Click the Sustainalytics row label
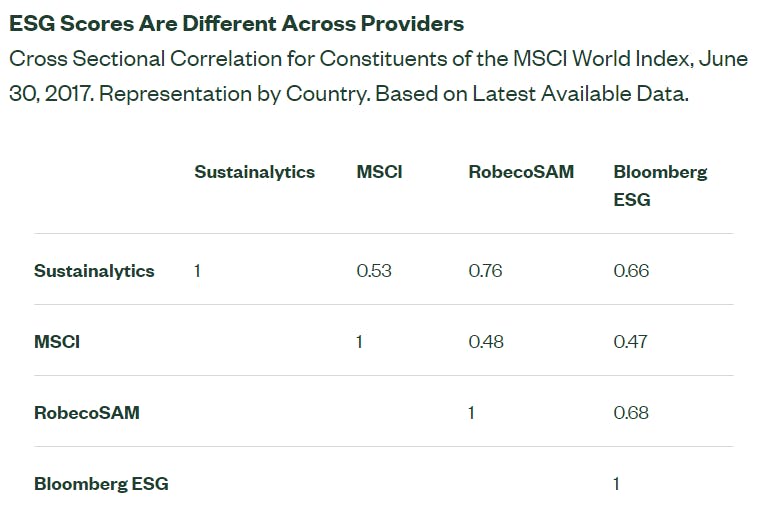The height and width of the screenshot is (517, 764). 94,271
